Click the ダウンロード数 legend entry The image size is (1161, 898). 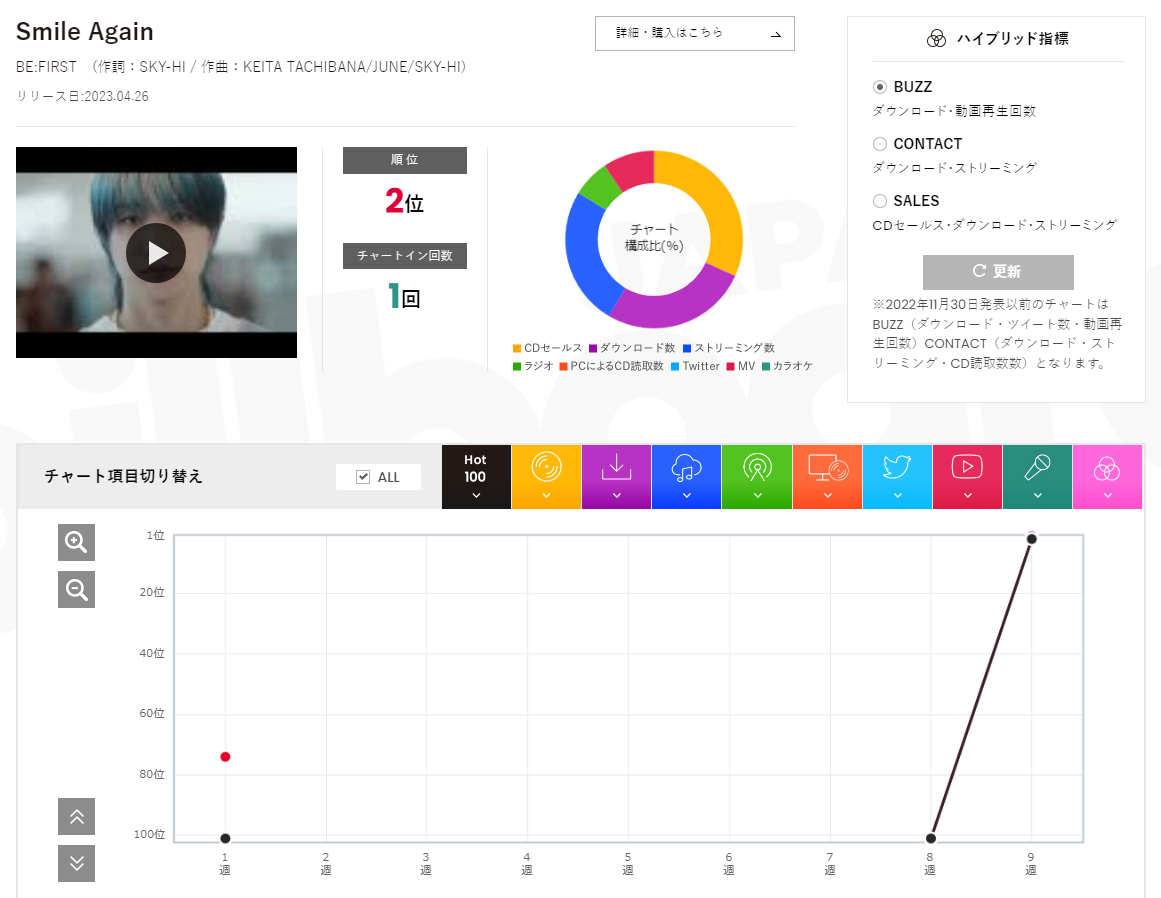(632, 348)
